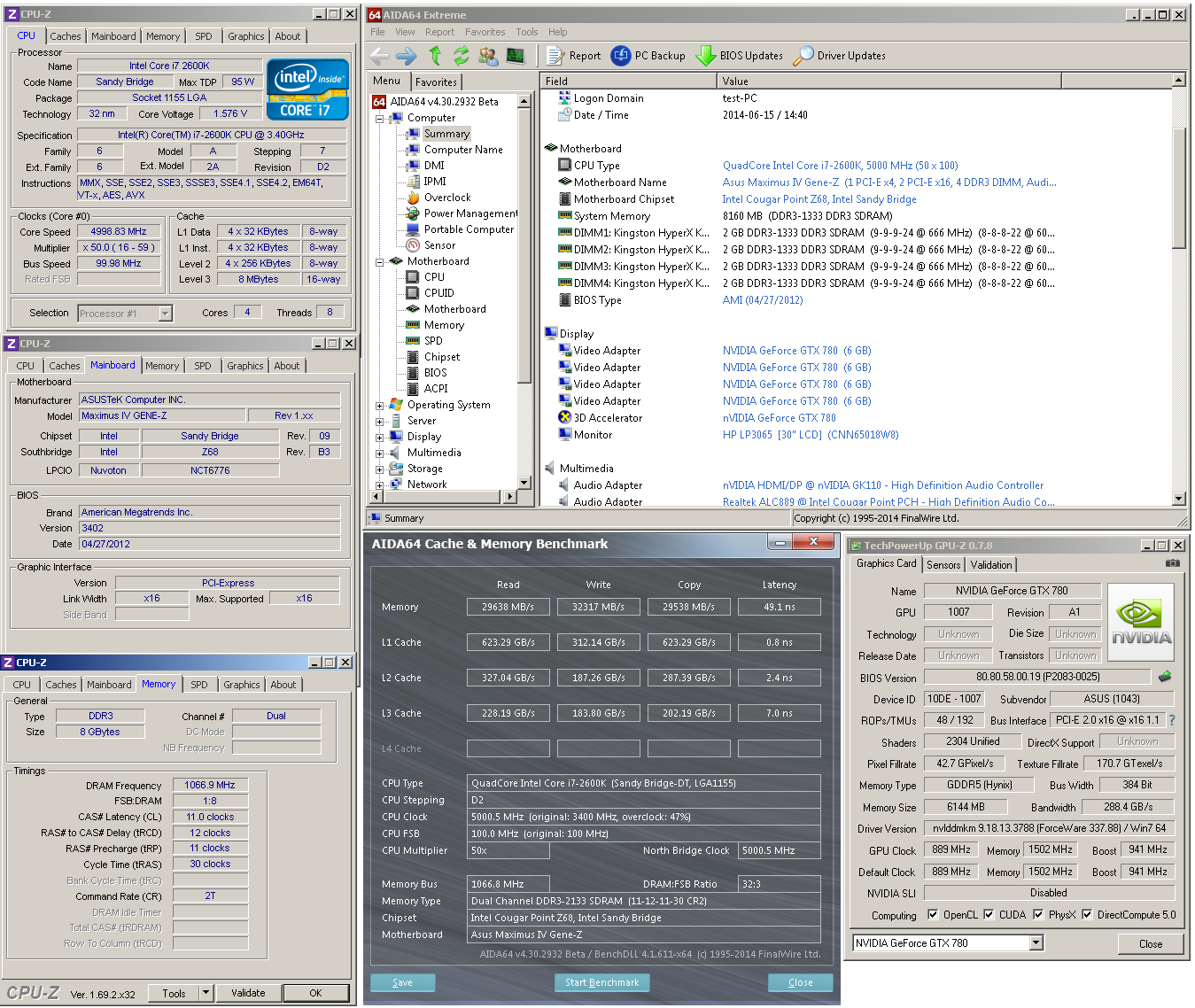Click Save in AIDA64 benchmark window
This screenshot has height=1008, width=1195.
pos(402,982)
